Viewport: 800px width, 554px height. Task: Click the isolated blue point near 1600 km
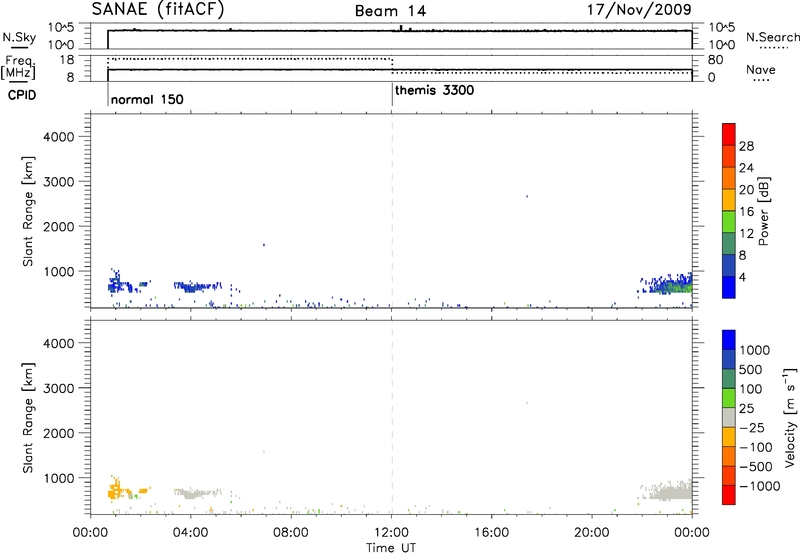[x=264, y=245]
